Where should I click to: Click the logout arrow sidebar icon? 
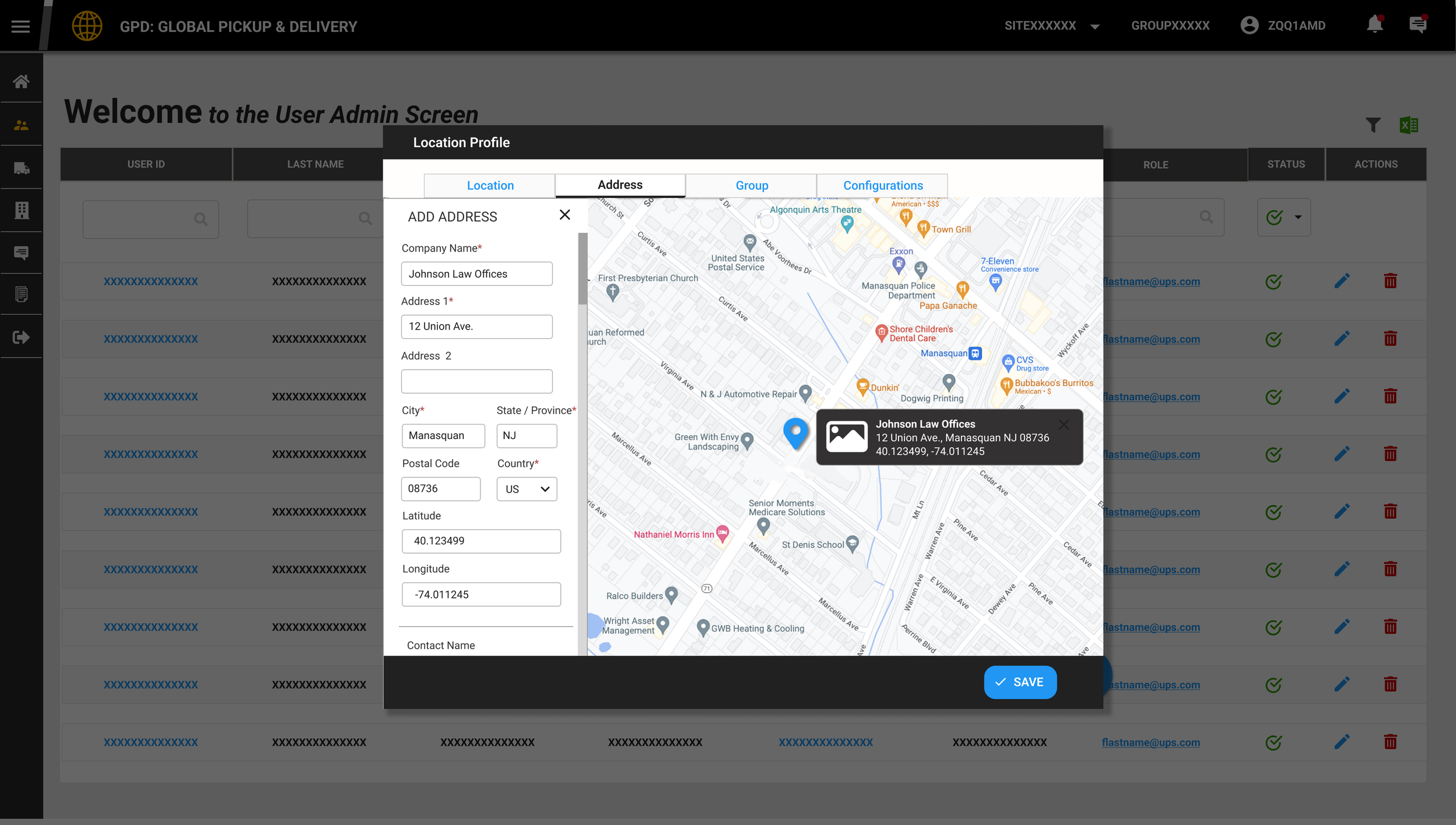(x=22, y=337)
